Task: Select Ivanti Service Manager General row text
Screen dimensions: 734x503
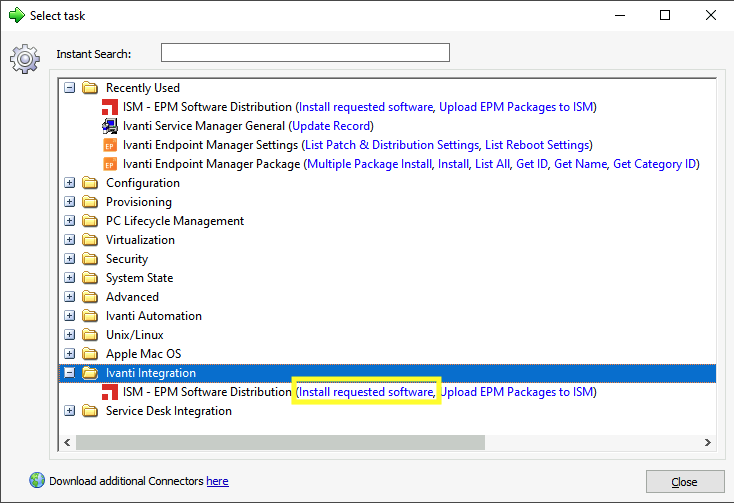Action: click(x=204, y=126)
